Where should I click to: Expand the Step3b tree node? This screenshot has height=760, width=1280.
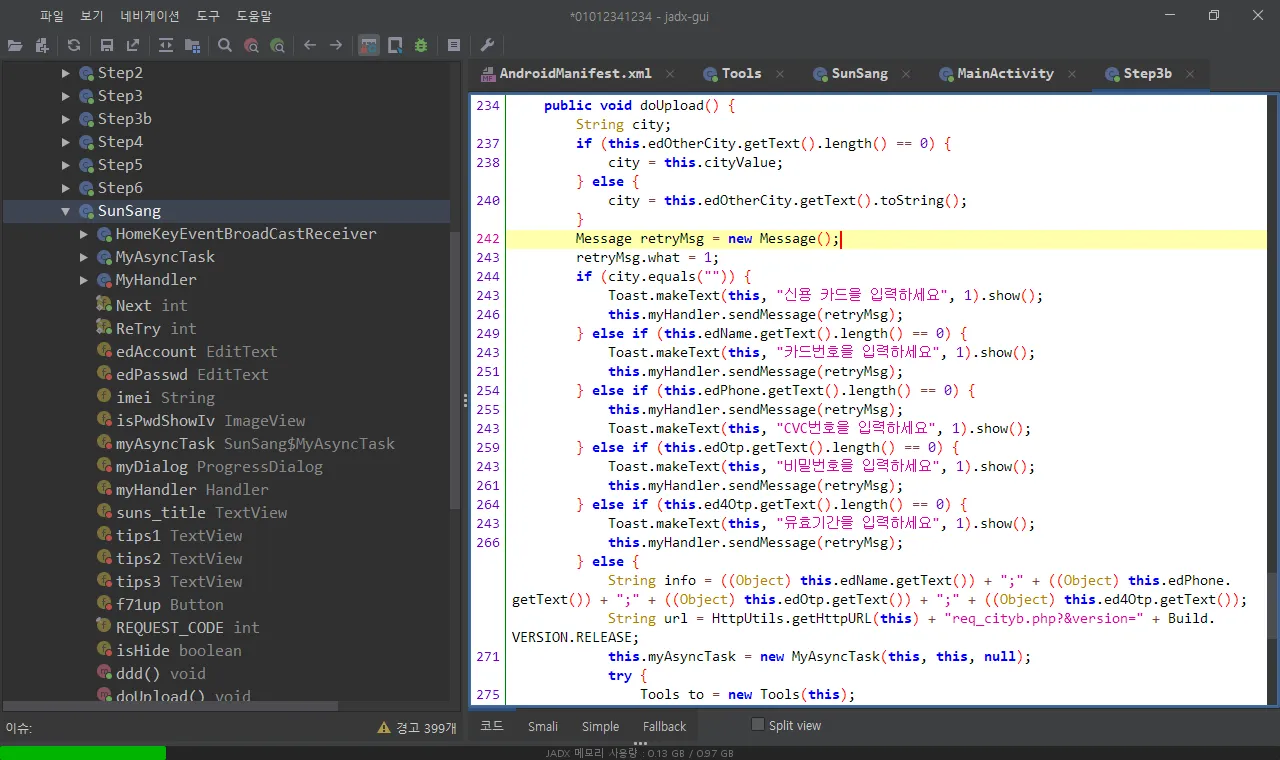66,119
